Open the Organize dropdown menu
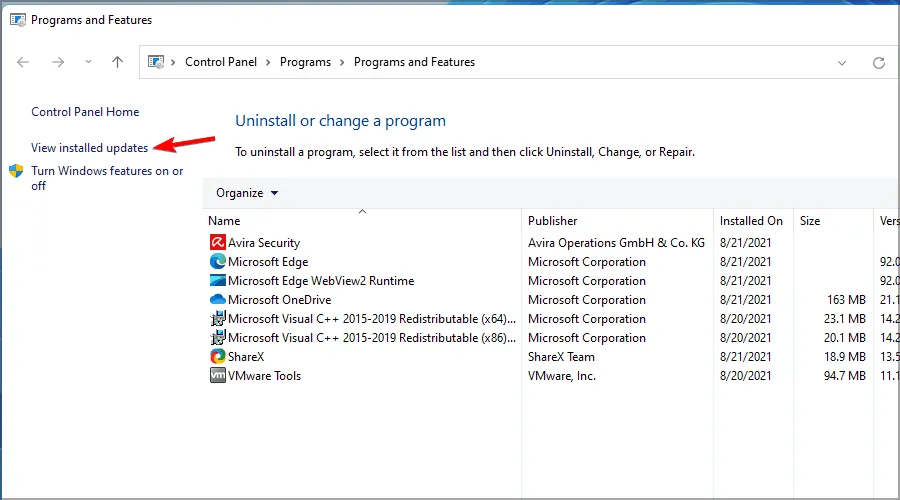Viewport: 900px width, 500px height. pyautogui.click(x=247, y=193)
